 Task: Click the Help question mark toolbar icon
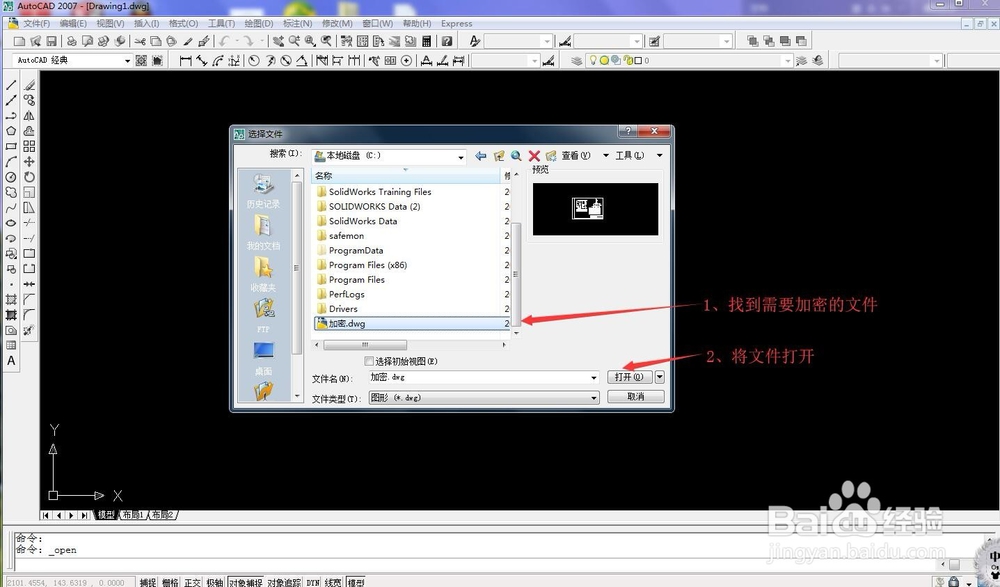[x=447, y=41]
